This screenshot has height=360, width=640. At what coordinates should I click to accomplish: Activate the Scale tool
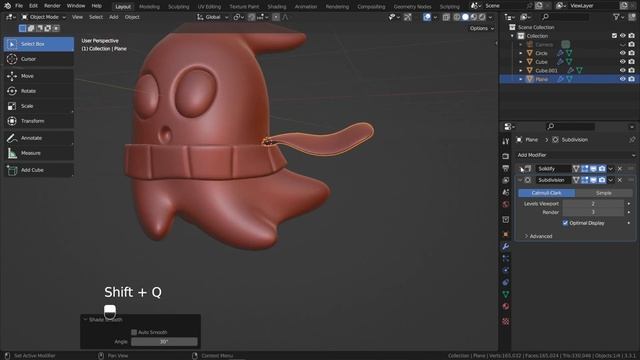click(x=39, y=106)
